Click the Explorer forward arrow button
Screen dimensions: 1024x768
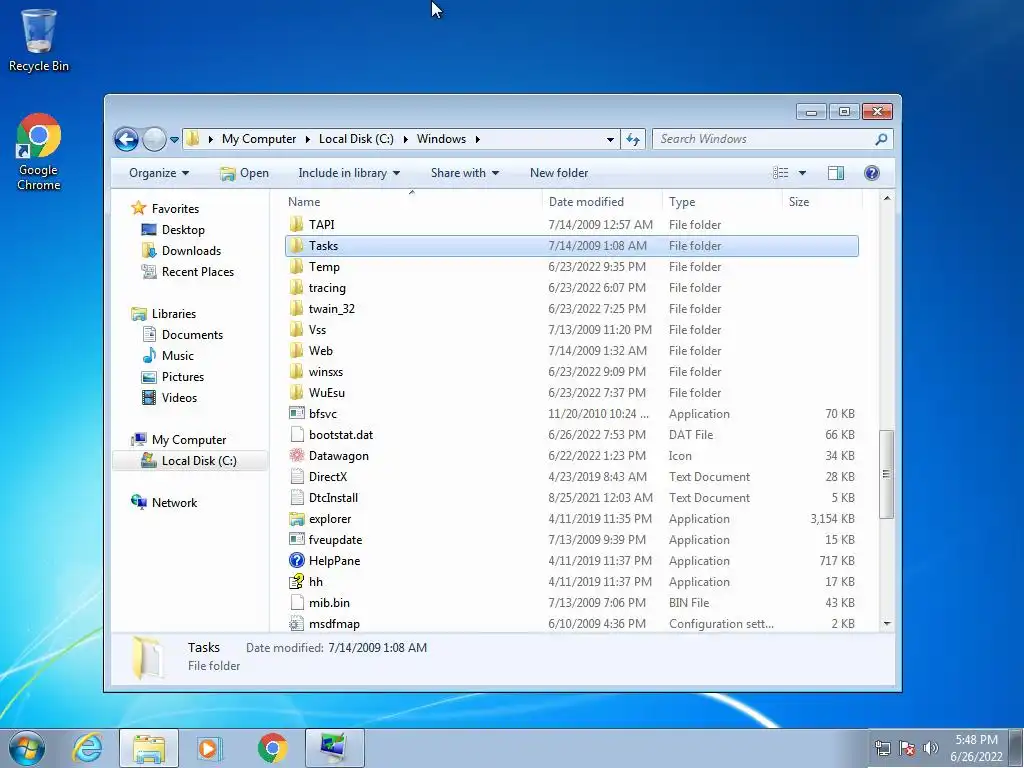154,139
